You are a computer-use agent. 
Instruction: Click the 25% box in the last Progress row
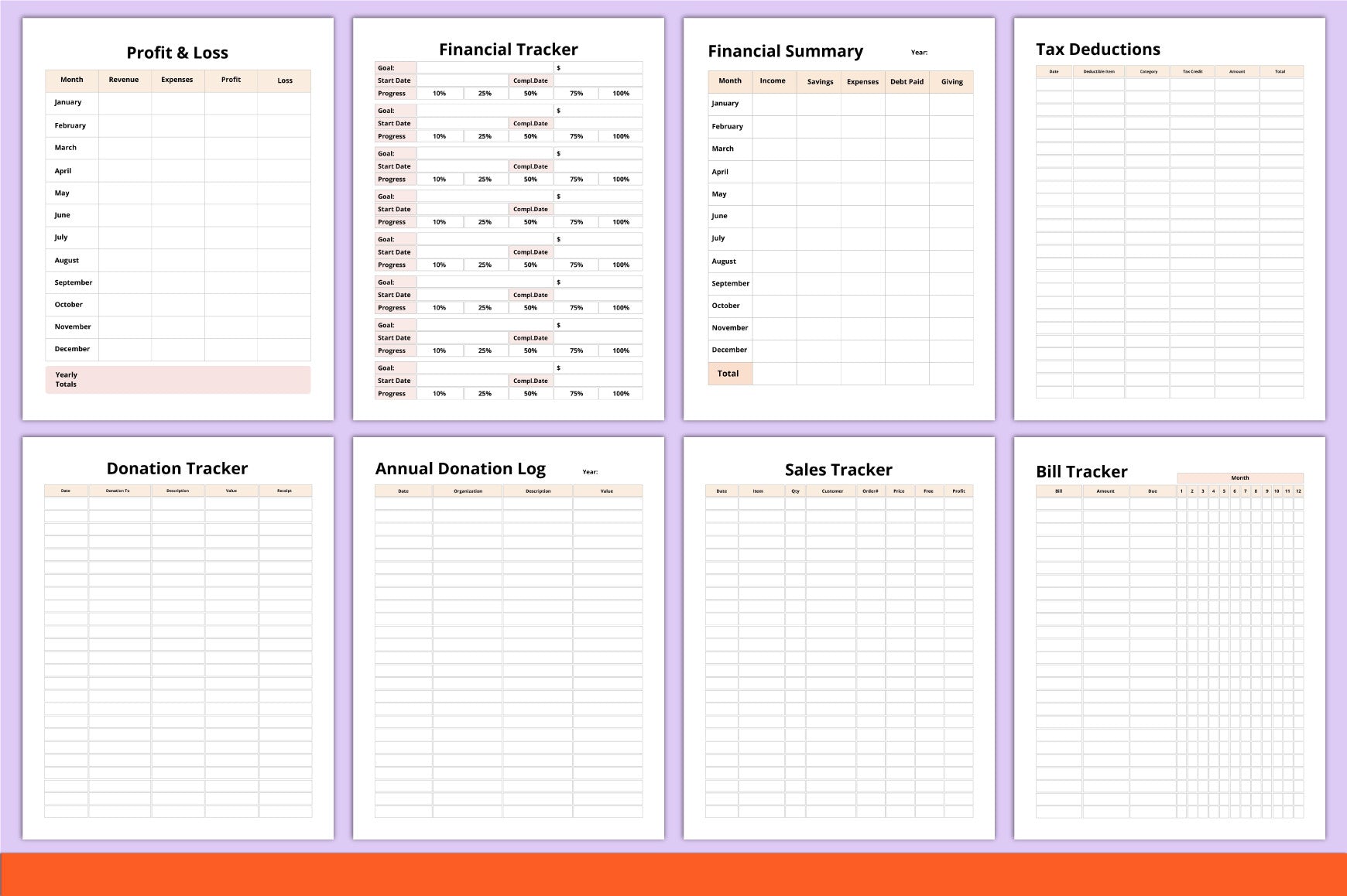pyautogui.click(x=485, y=394)
